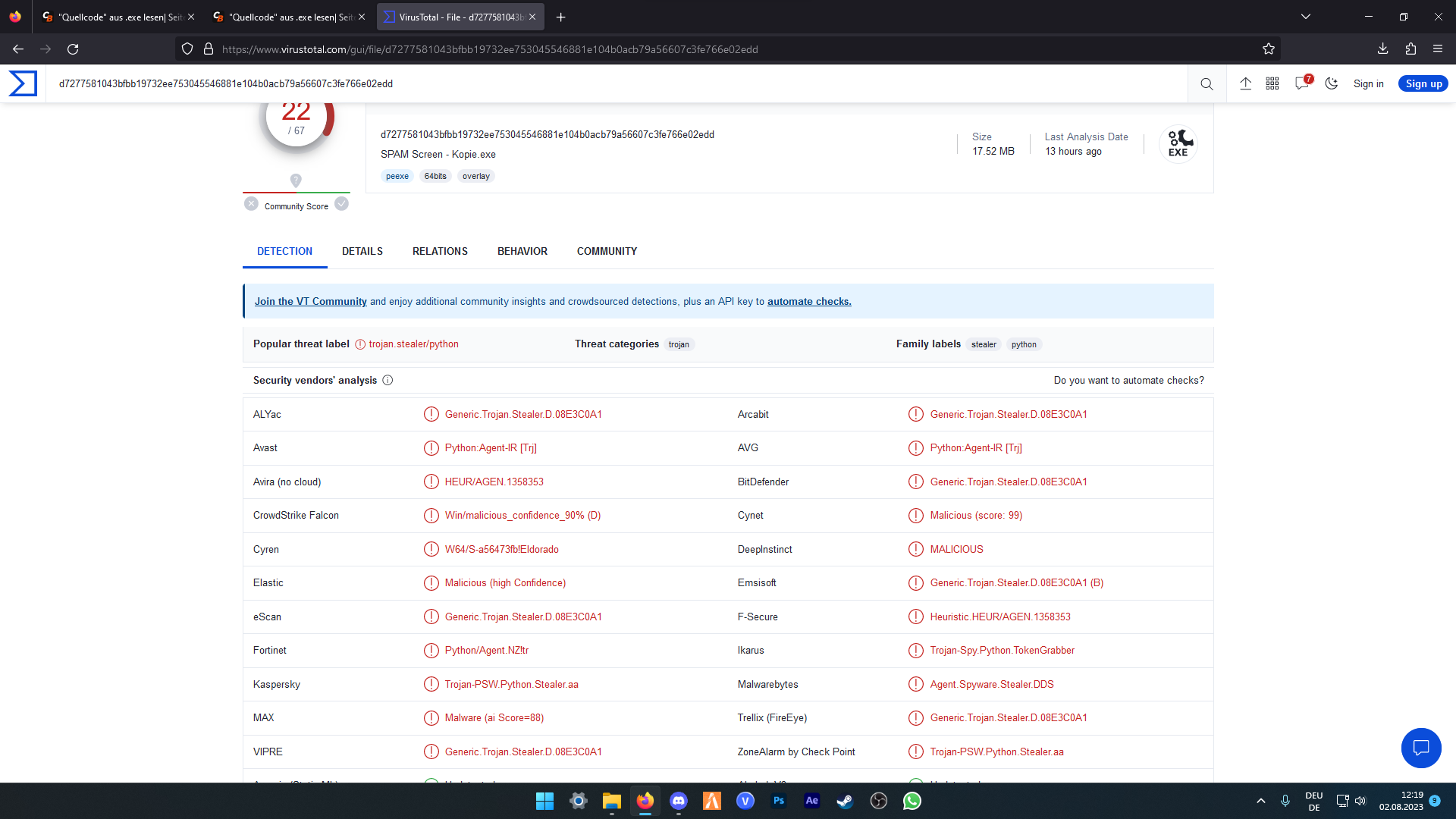Screen dimensions: 1456x819
Task: Click the Join the VT Community link
Action: coord(310,302)
